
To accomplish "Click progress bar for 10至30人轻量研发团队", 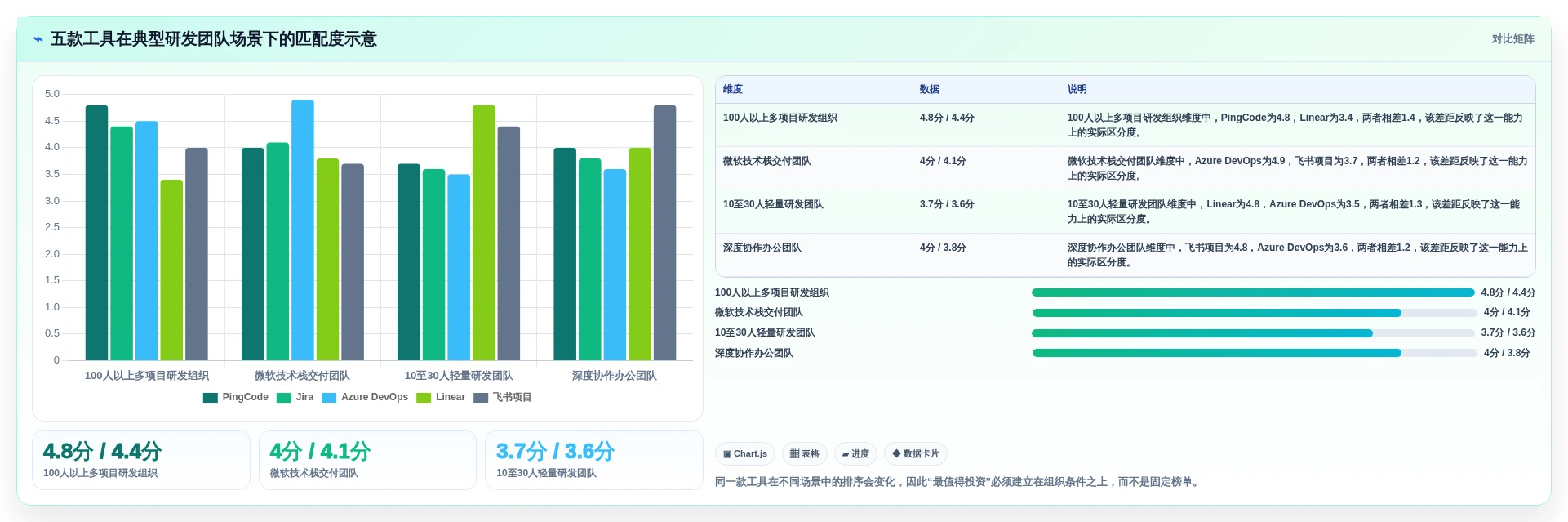I will click(1253, 333).
